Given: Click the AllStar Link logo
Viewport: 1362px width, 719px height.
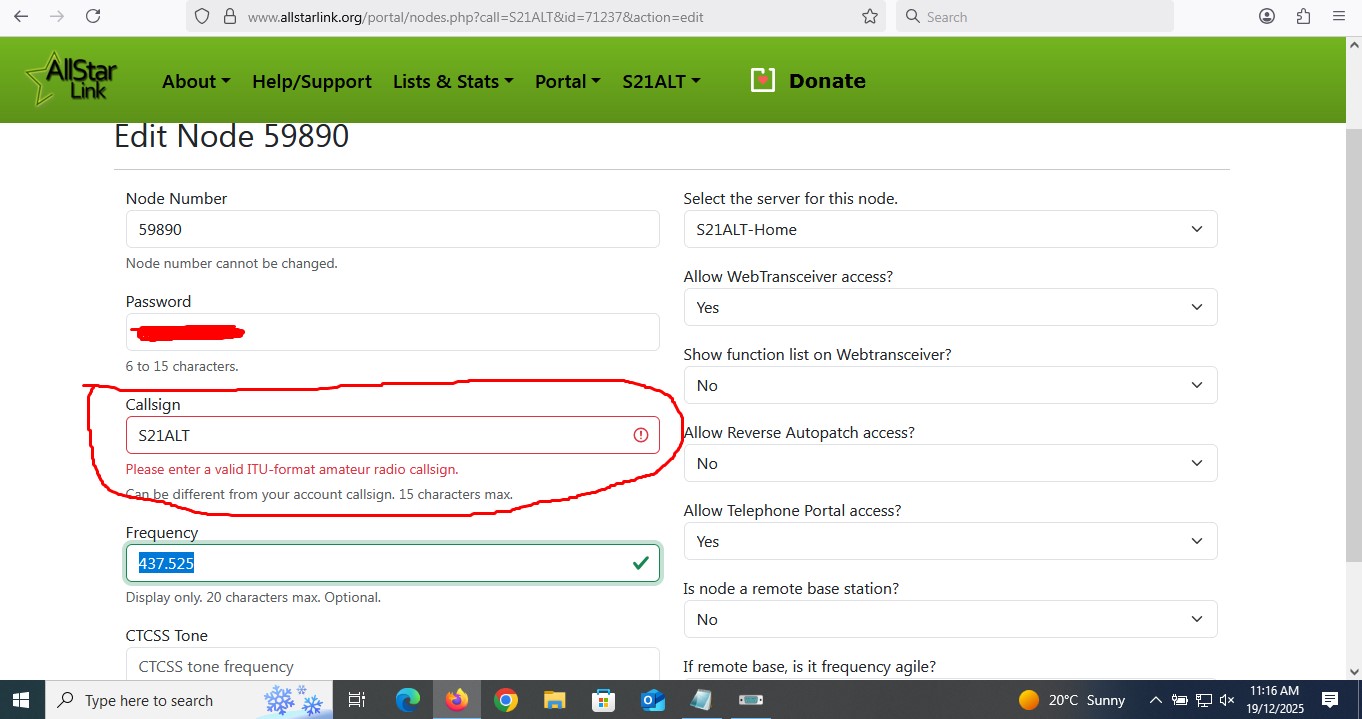Looking at the screenshot, I should [72, 80].
